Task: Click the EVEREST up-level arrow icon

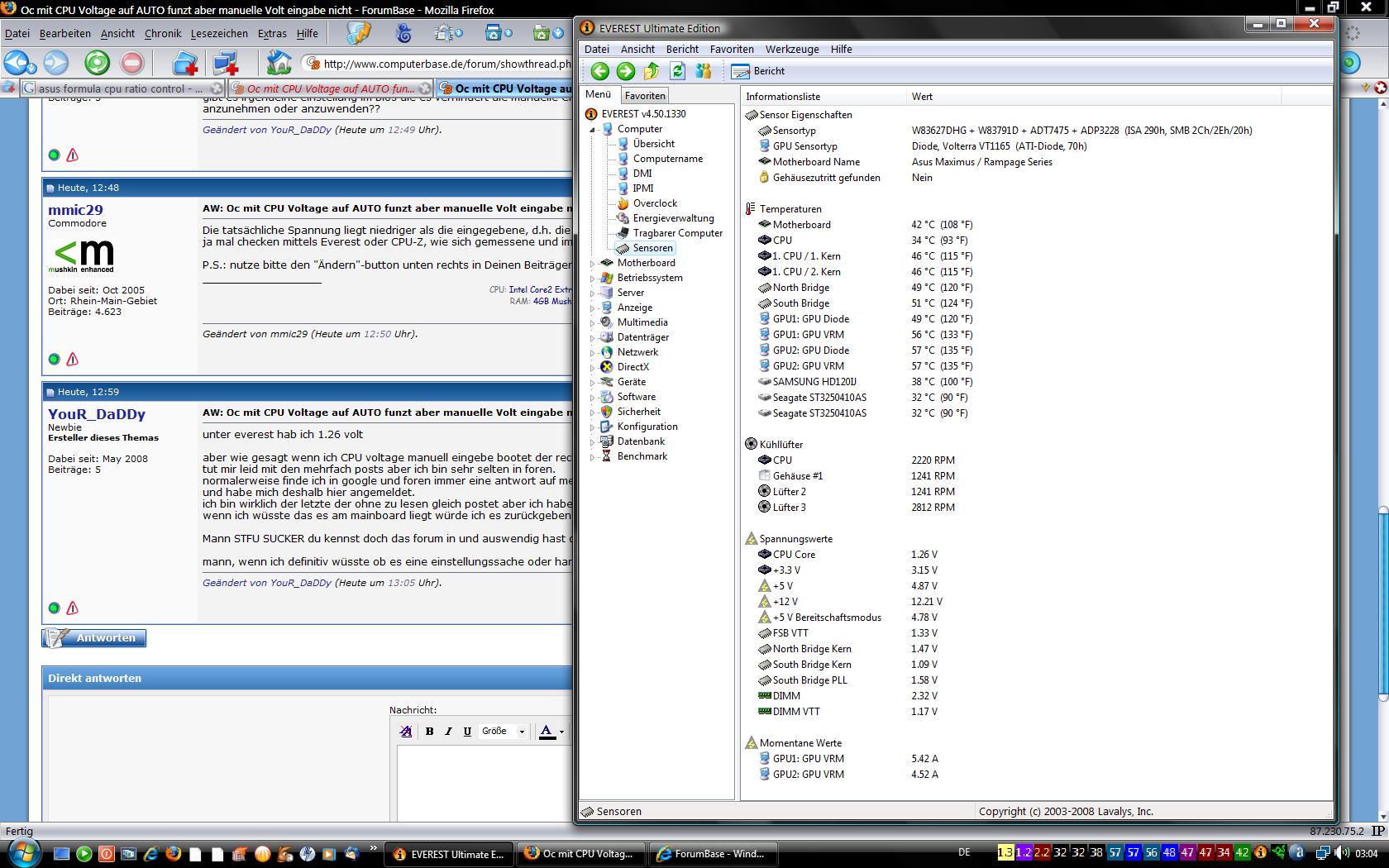Action: point(652,71)
